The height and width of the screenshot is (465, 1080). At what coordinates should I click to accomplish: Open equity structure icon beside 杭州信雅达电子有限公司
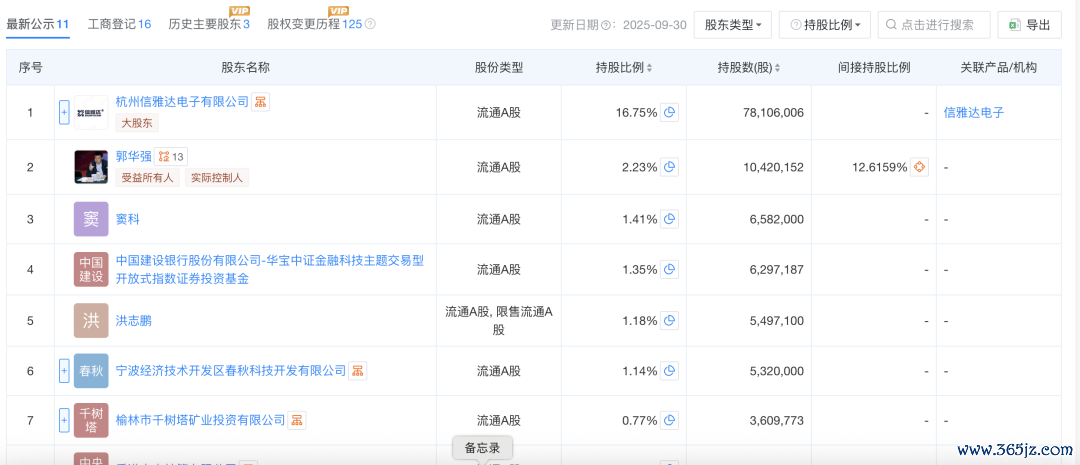click(x=260, y=102)
